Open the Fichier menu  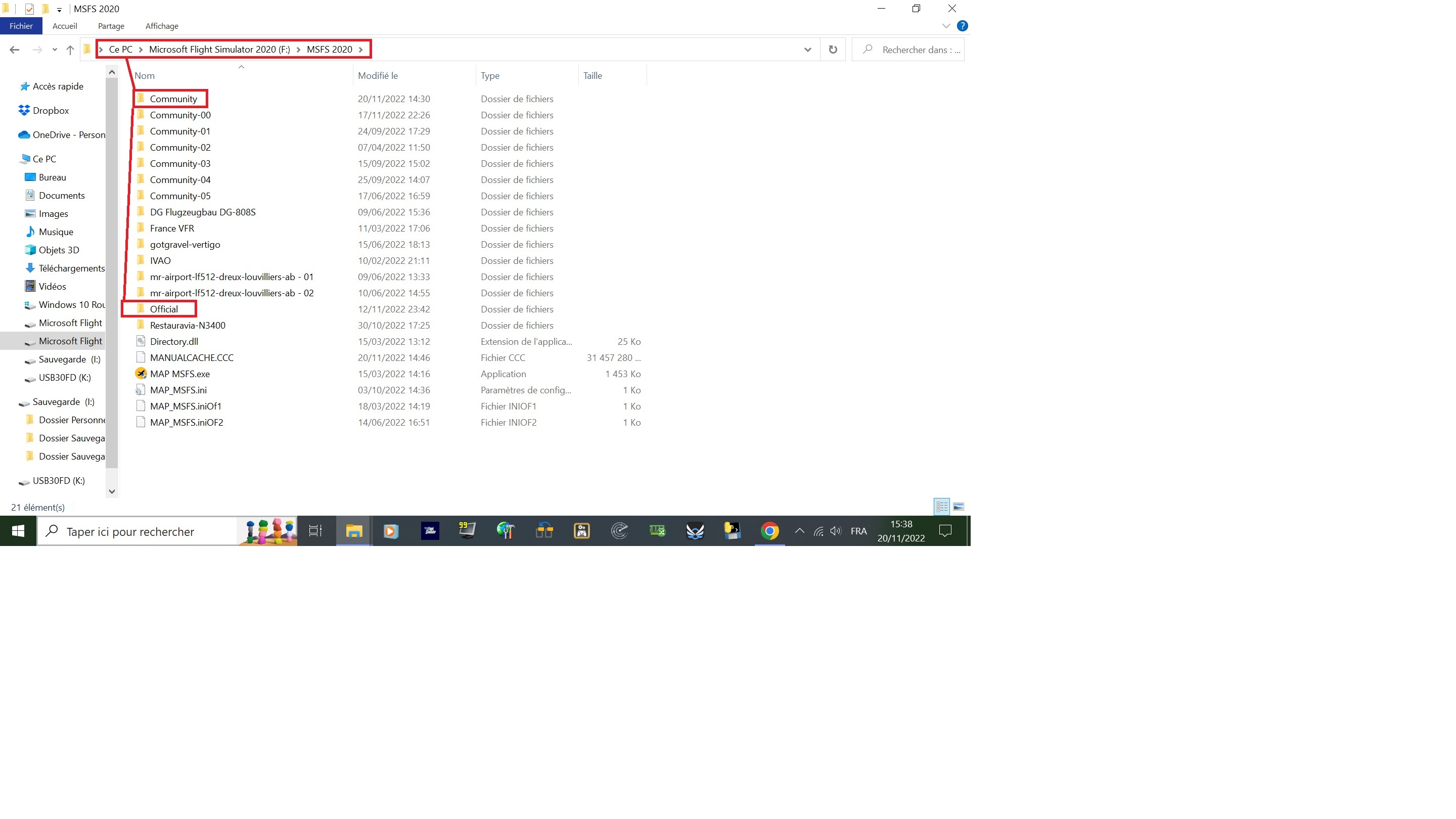[21, 26]
